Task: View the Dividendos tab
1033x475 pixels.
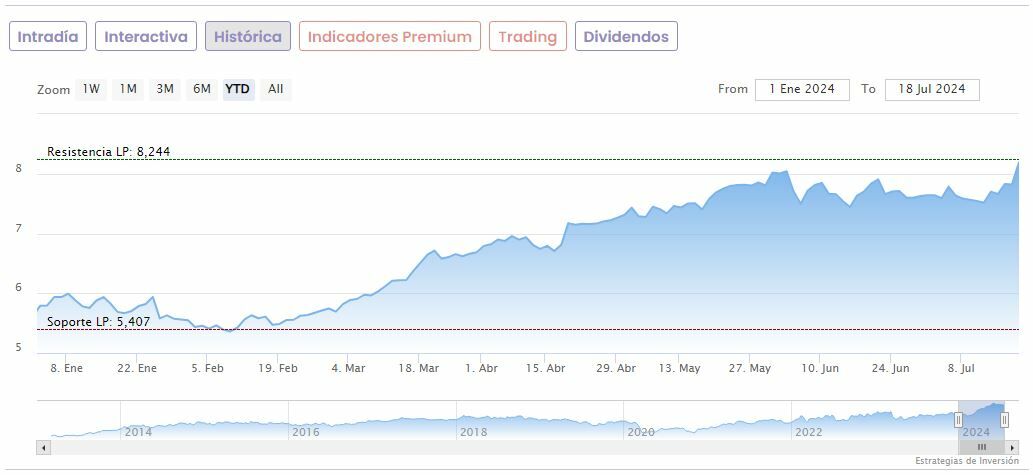Action: (x=626, y=37)
